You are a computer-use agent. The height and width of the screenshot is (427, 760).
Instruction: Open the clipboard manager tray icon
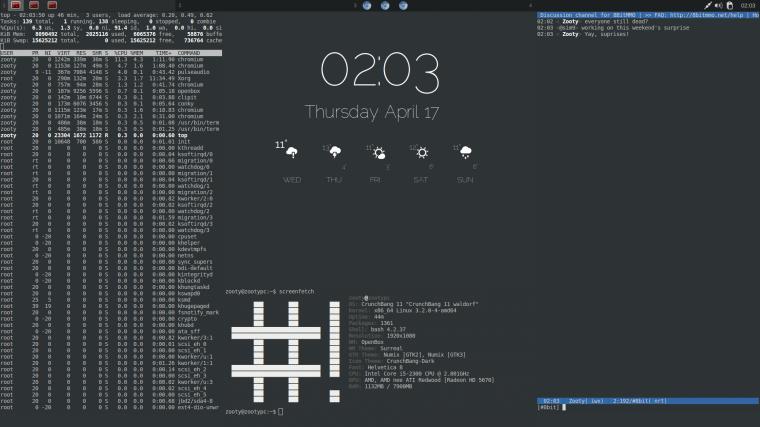pos(730,5)
